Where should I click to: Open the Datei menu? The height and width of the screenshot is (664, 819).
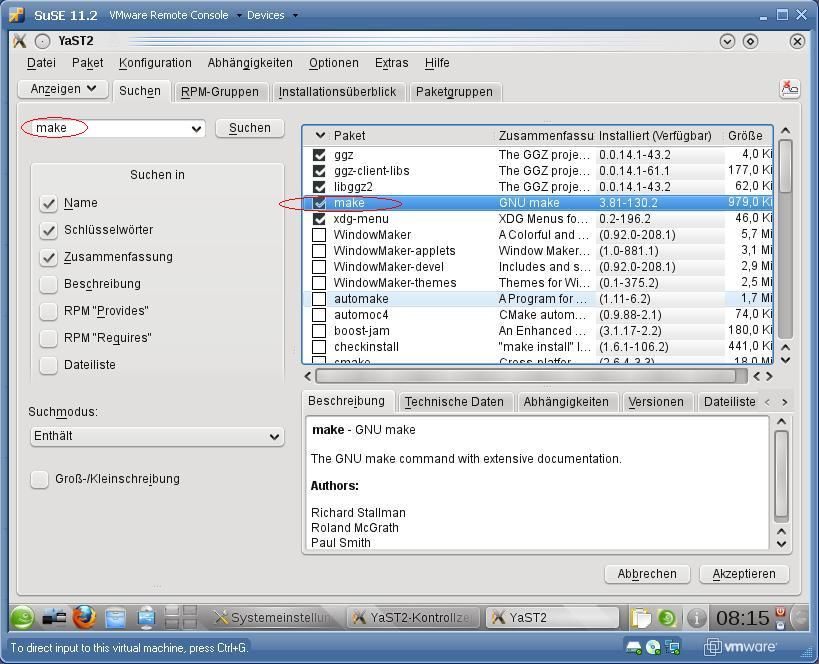click(x=41, y=63)
